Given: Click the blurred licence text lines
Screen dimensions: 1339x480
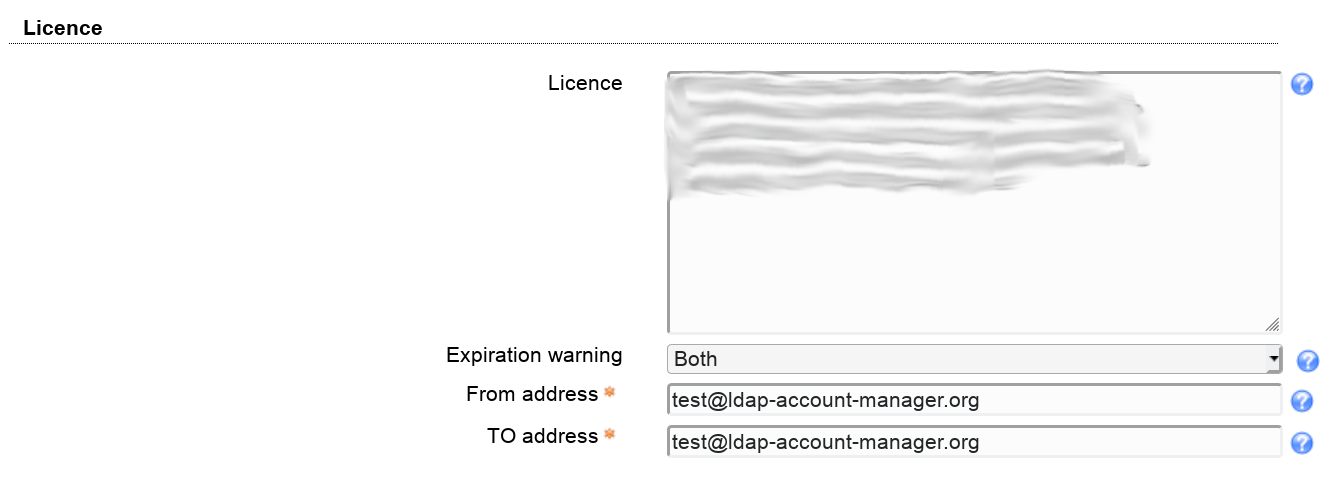Looking at the screenshot, I should (x=900, y=130).
